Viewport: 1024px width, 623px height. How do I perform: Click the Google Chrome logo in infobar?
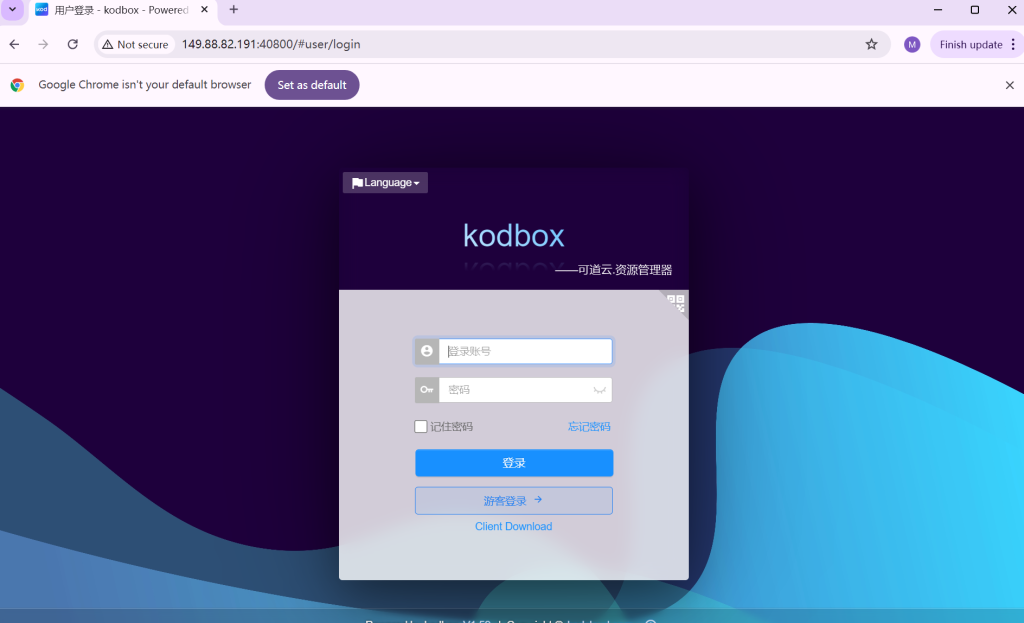[17, 85]
